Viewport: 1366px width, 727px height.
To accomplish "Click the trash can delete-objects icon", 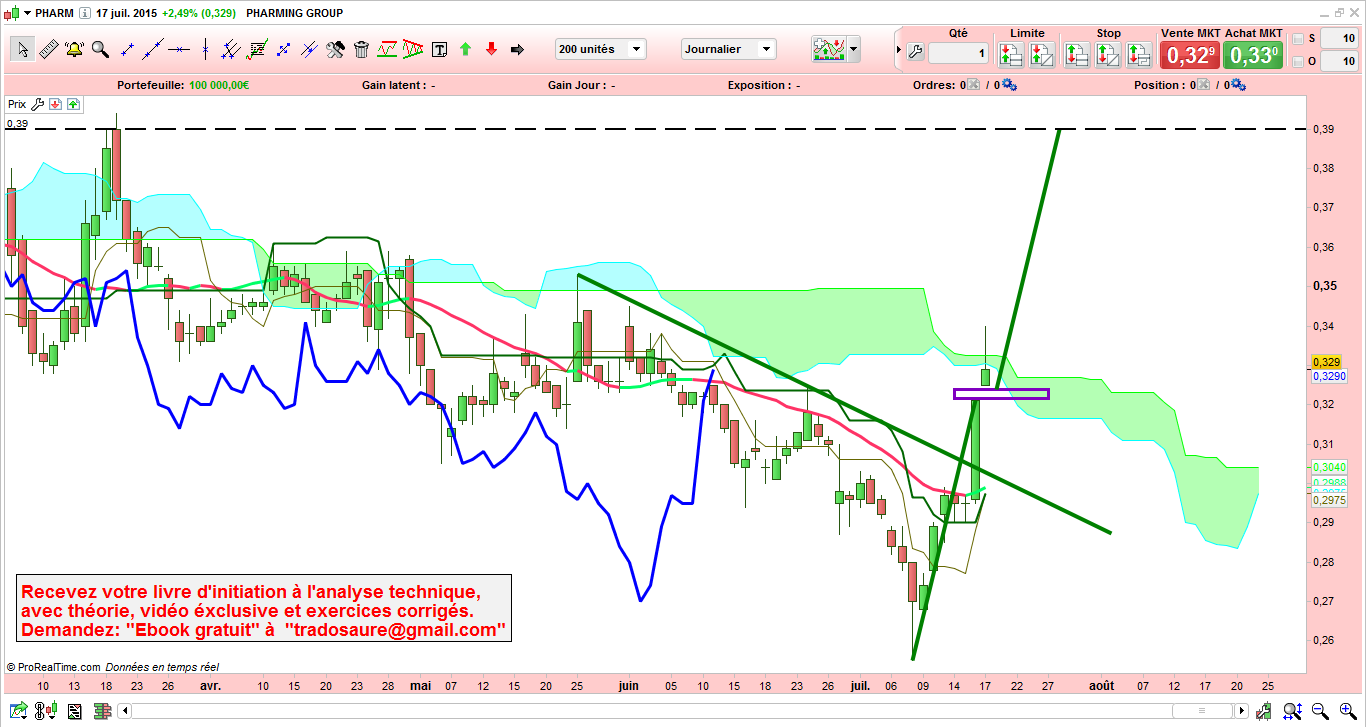I will tap(362, 49).
